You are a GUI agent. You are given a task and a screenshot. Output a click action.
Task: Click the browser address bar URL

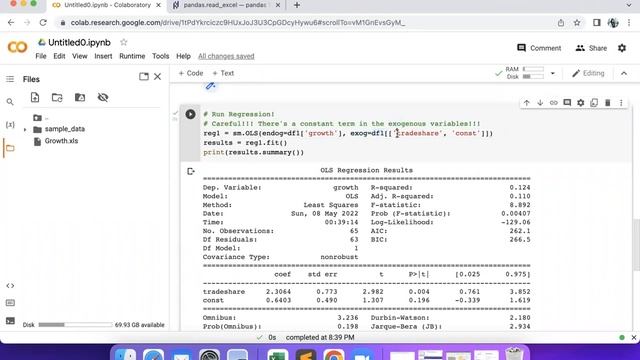tap(238, 23)
